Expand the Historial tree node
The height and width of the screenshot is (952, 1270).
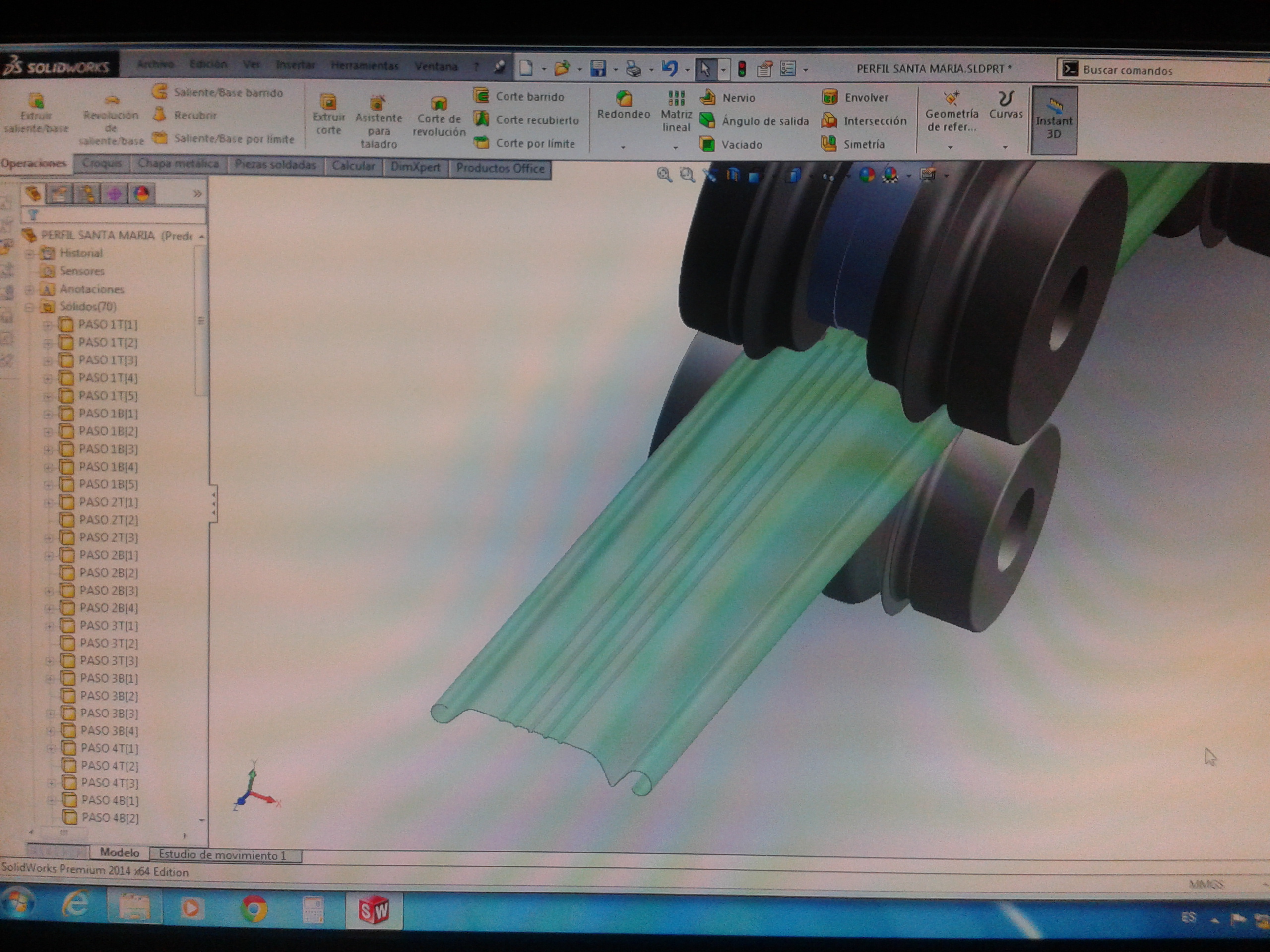click(x=29, y=254)
